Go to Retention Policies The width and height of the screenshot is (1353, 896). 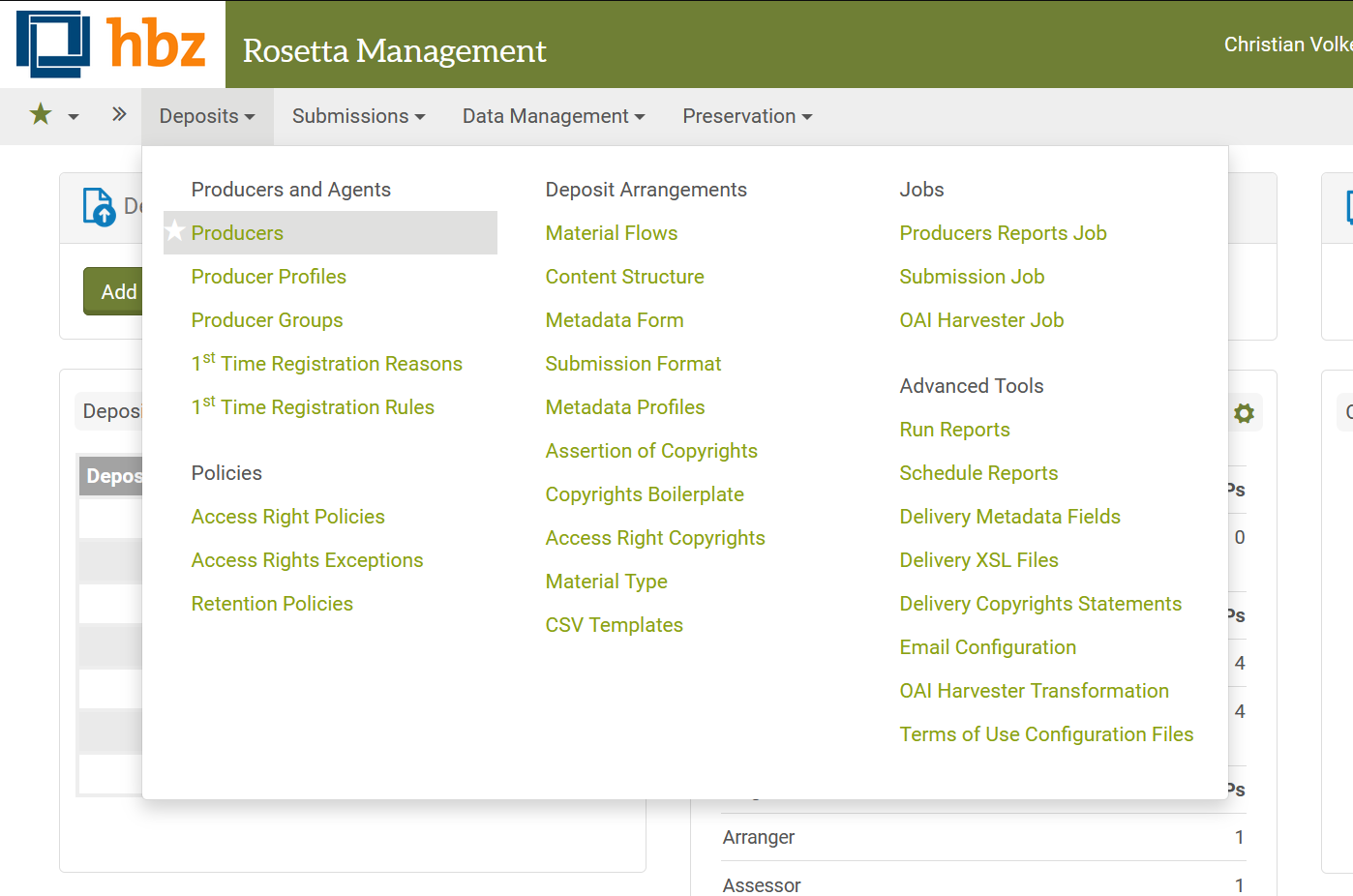click(x=272, y=604)
